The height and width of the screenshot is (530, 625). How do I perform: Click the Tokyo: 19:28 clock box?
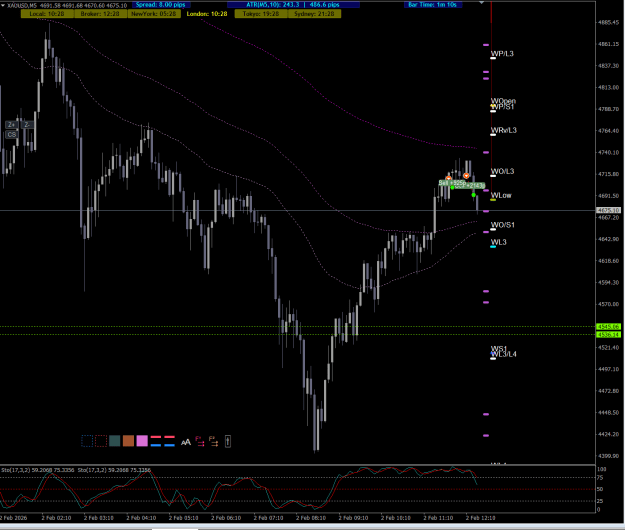[x=261, y=14]
